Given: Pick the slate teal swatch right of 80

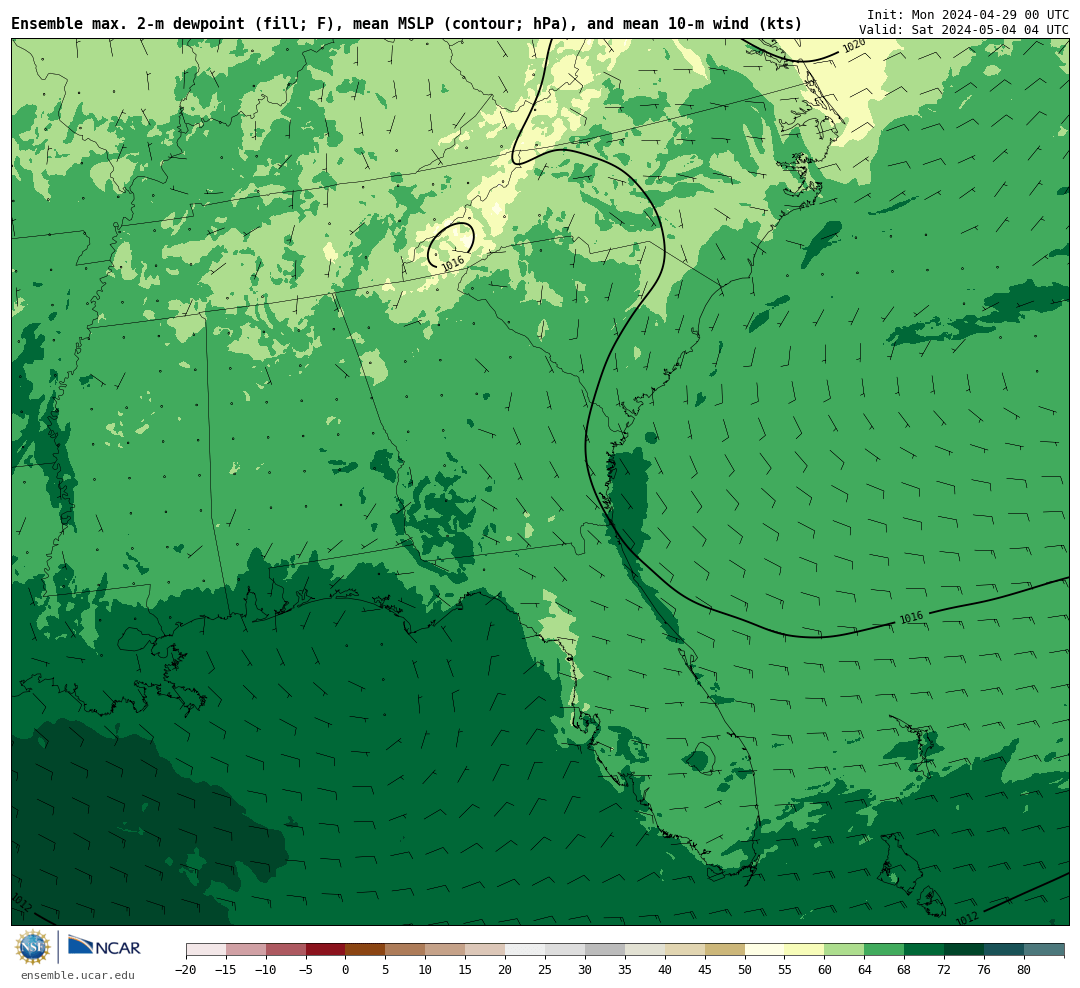Looking at the screenshot, I should (x=1045, y=949).
